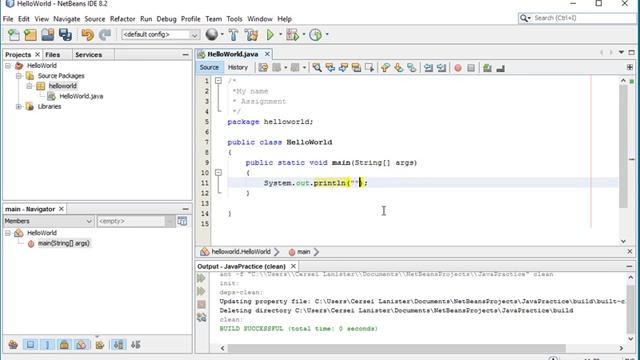640x360 pixels.
Task: Click the Clean and Build Project icon
Action: click(251, 35)
